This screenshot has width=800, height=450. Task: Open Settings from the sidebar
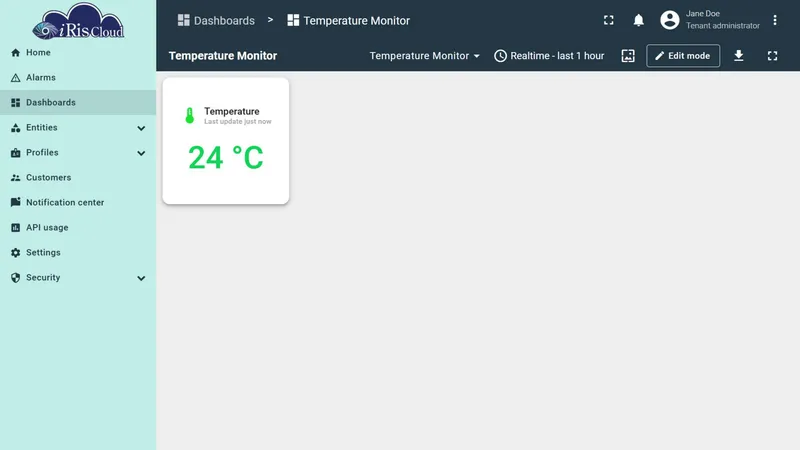78,253
